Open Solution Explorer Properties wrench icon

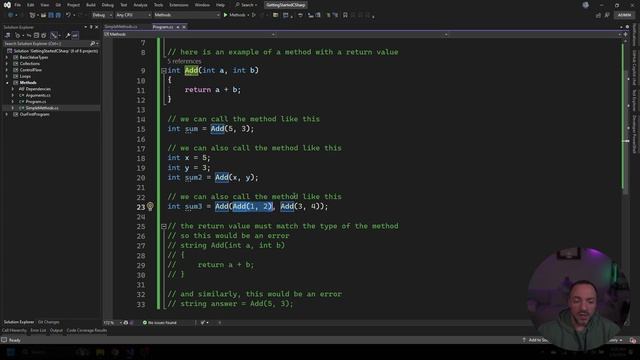click(67, 36)
